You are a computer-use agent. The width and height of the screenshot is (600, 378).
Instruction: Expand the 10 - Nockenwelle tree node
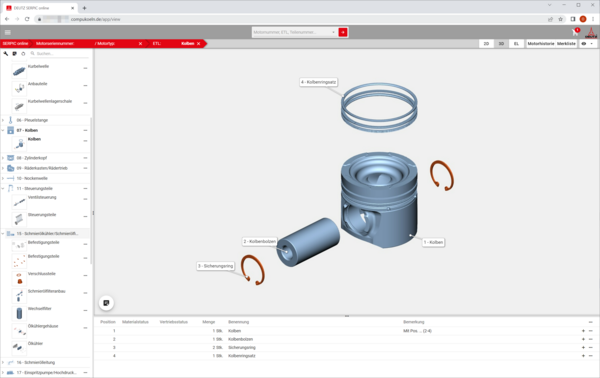[3, 178]
